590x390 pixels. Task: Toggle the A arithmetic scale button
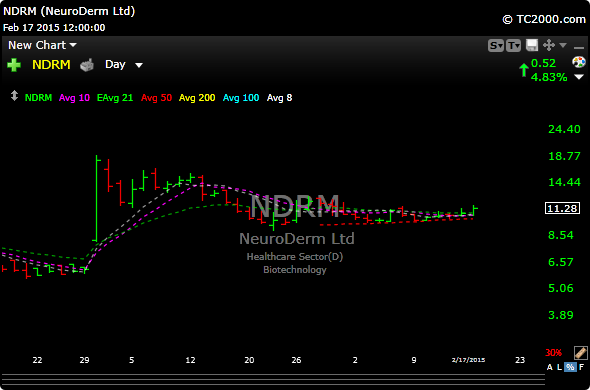coord(550,367)
